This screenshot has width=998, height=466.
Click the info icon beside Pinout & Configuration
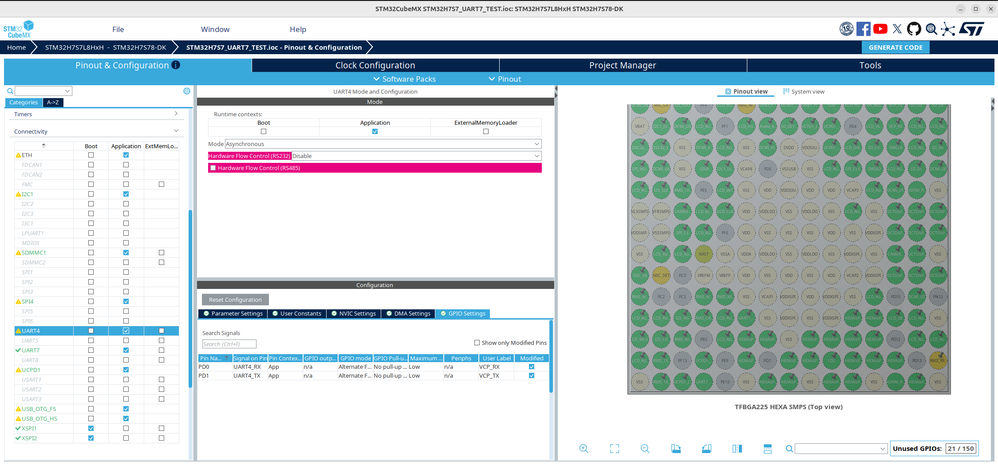coord(176,65)
